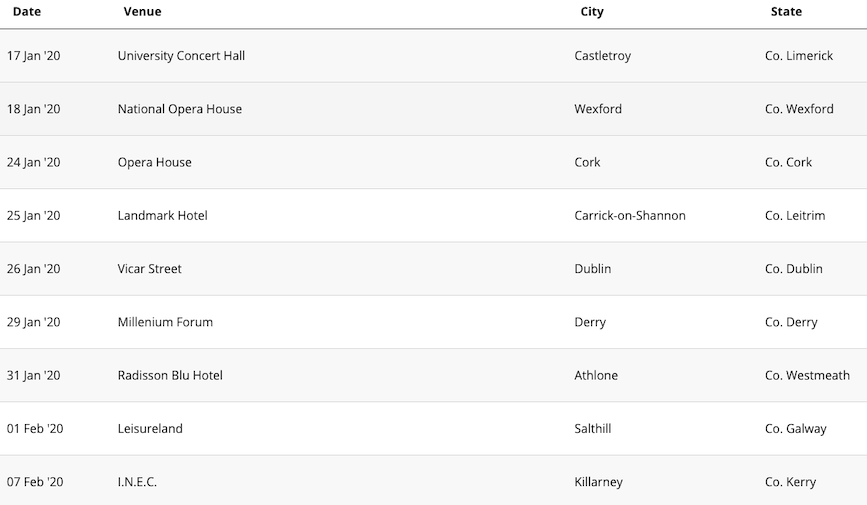Click the Co. Dublin state cell
This screenshot has width=867, height=505.
click(x=793, y=269)
